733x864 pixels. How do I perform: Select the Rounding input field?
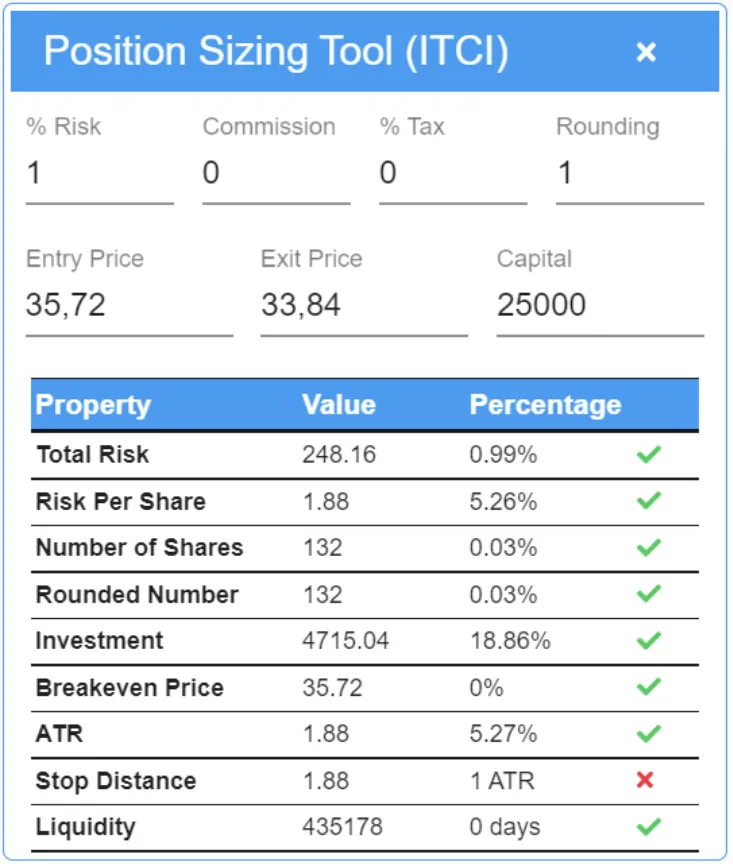629,174
